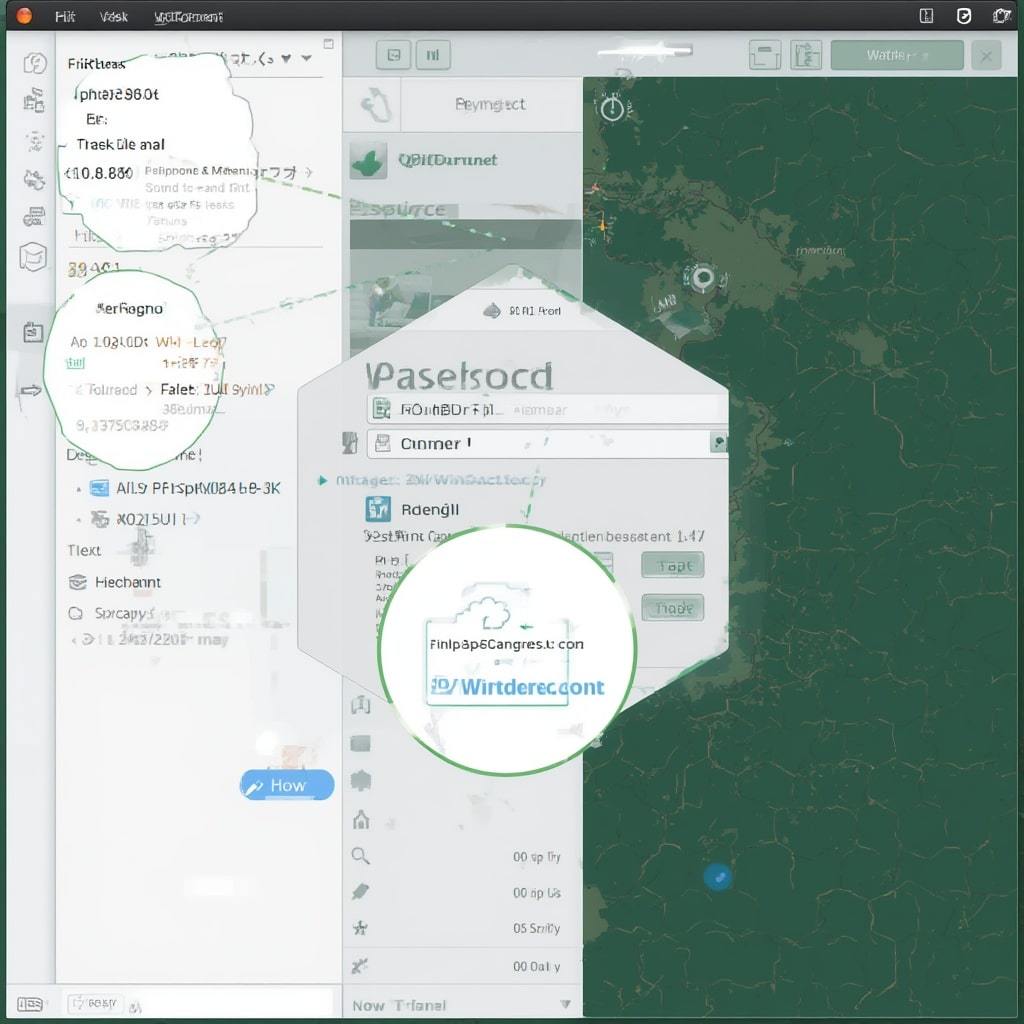Expand the green triangle beside "mitaget" line
Viewport: 1024px width, 1024px height.
click(322, 481)
